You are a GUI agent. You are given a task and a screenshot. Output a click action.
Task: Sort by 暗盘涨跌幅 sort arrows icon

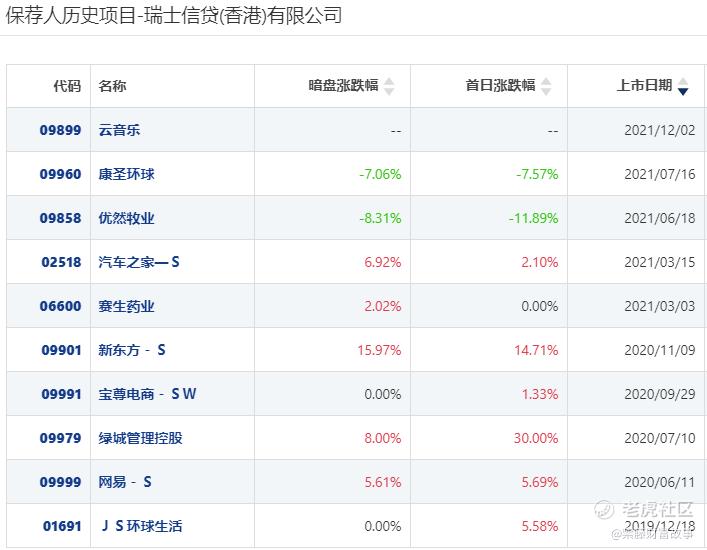tap(389, 87)
